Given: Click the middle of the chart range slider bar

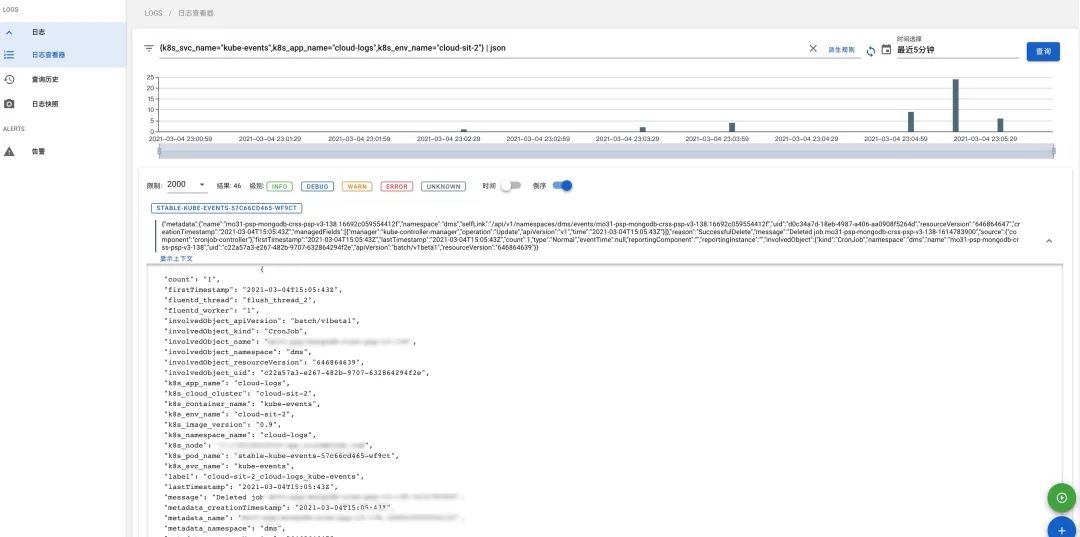Looking at the screenshot, I should pyautogui.click(x=606, y=151).
